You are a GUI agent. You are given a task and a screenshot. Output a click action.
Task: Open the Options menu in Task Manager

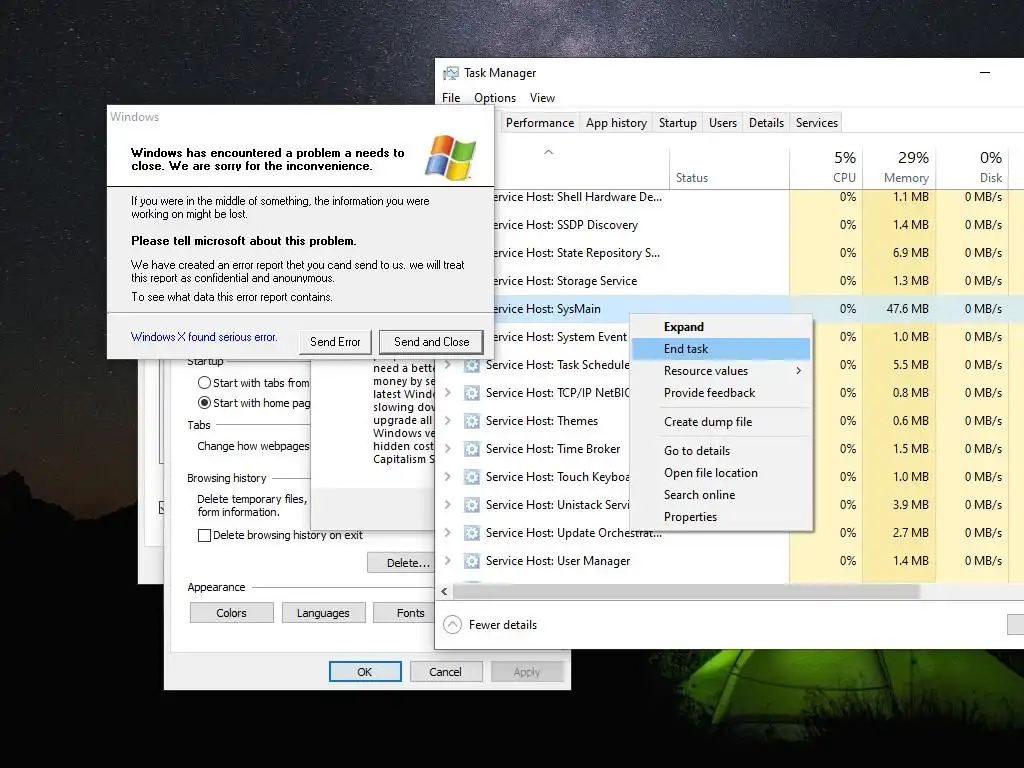click(495, 98)
